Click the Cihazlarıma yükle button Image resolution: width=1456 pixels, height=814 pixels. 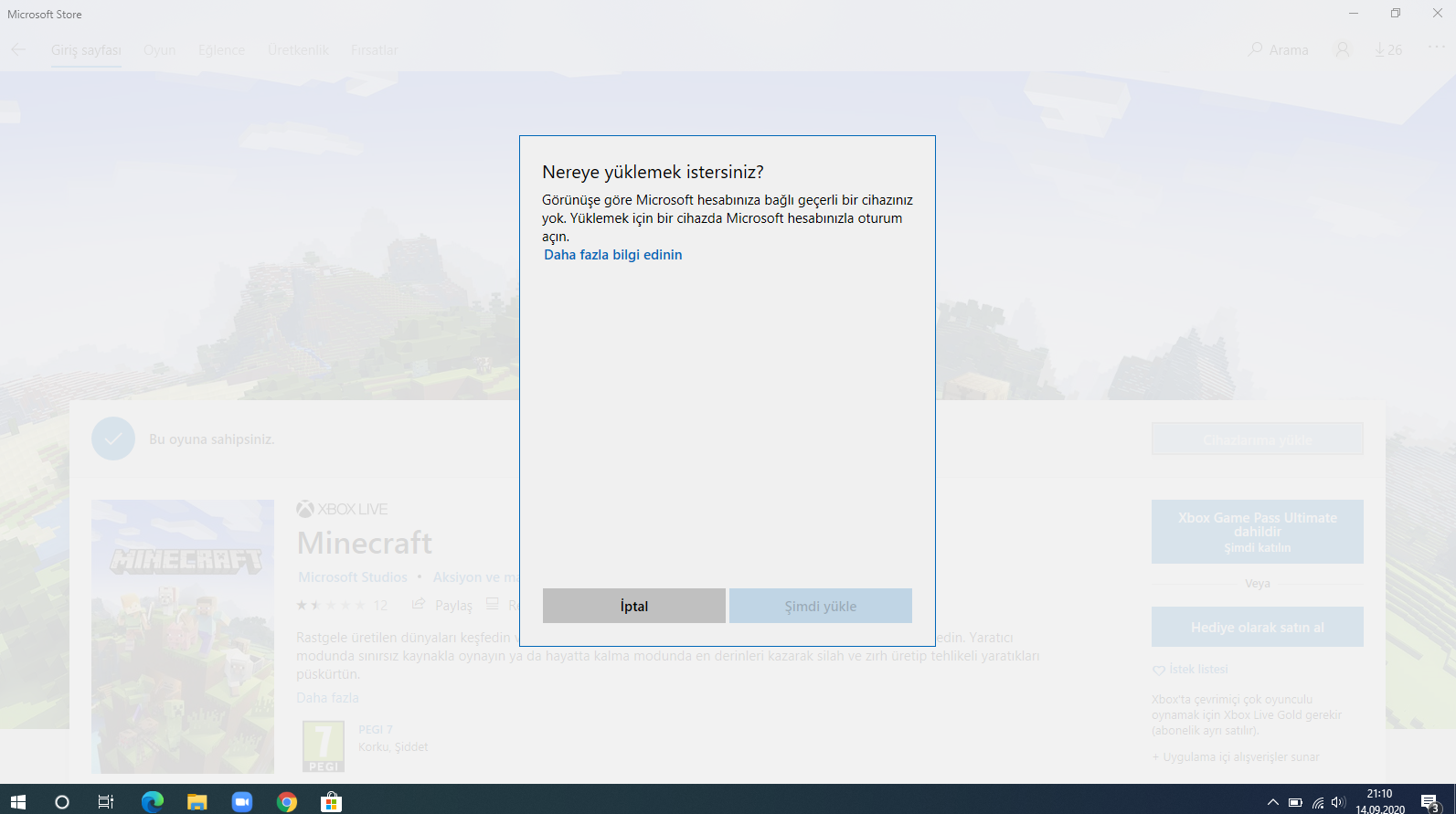1258,439
